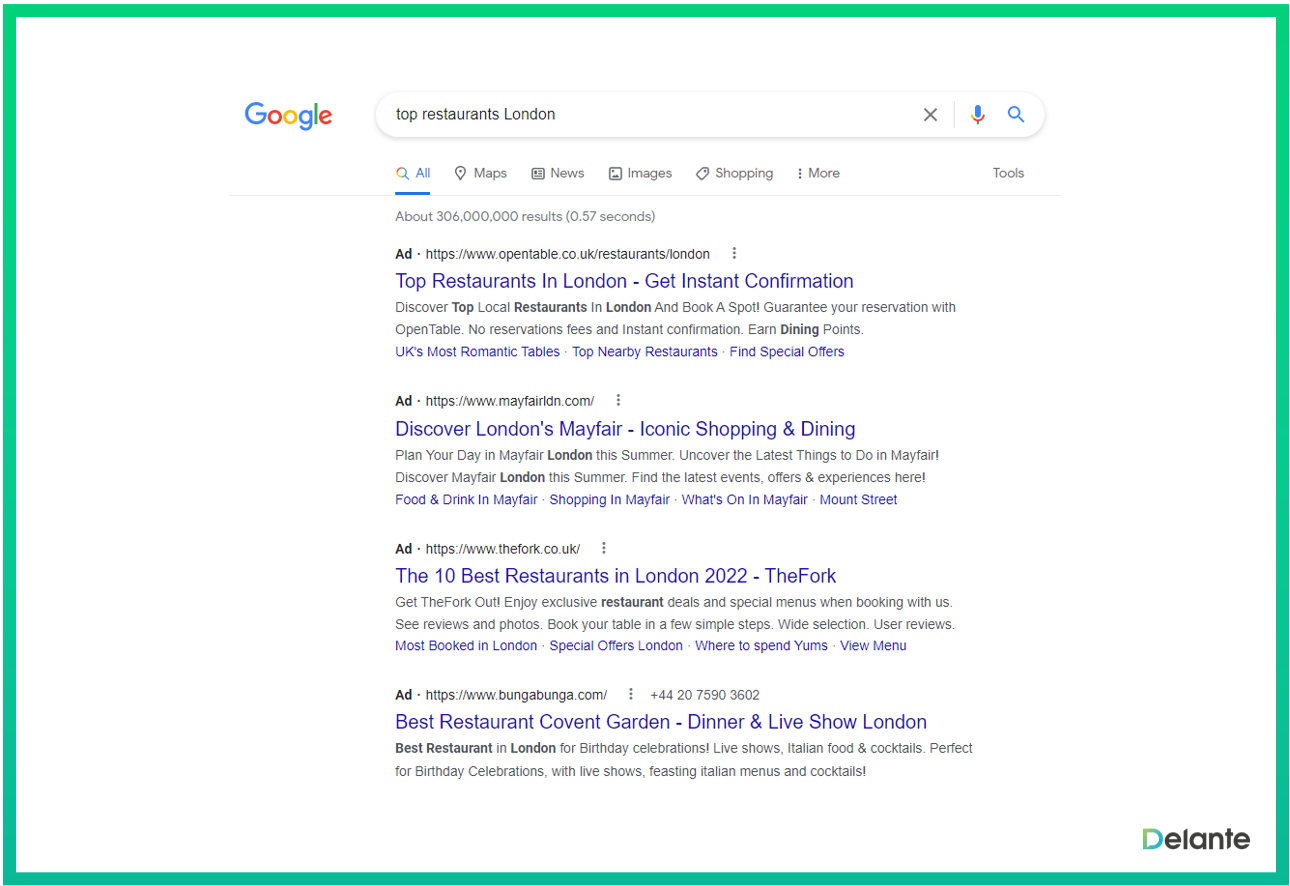The width and height of the screenshot is (1290, 886).
Task: Open three-dot menu for OpenTable ad
Action: click(x=734, y=254)
